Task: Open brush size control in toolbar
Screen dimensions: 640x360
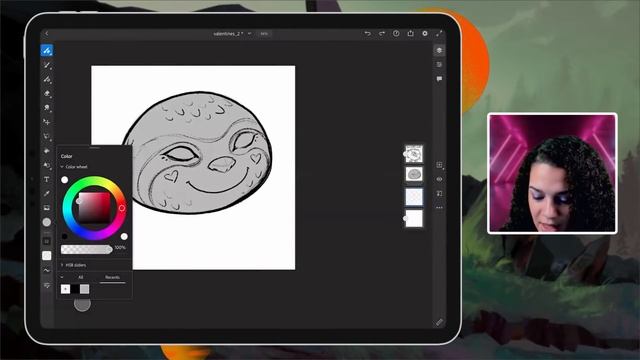Action: (47, 241)
